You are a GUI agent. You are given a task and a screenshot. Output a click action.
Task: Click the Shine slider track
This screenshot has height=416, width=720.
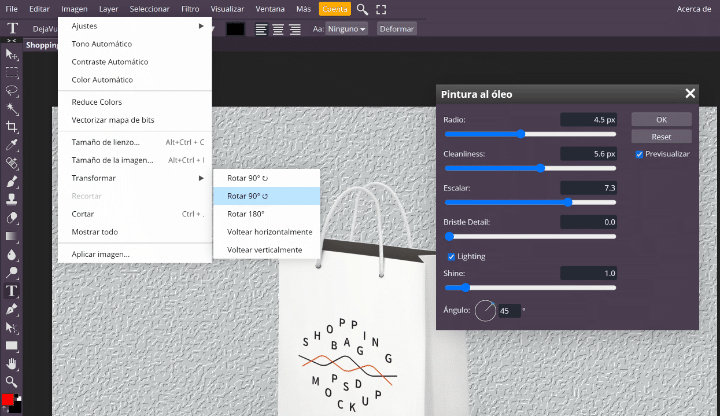[530, 288]
